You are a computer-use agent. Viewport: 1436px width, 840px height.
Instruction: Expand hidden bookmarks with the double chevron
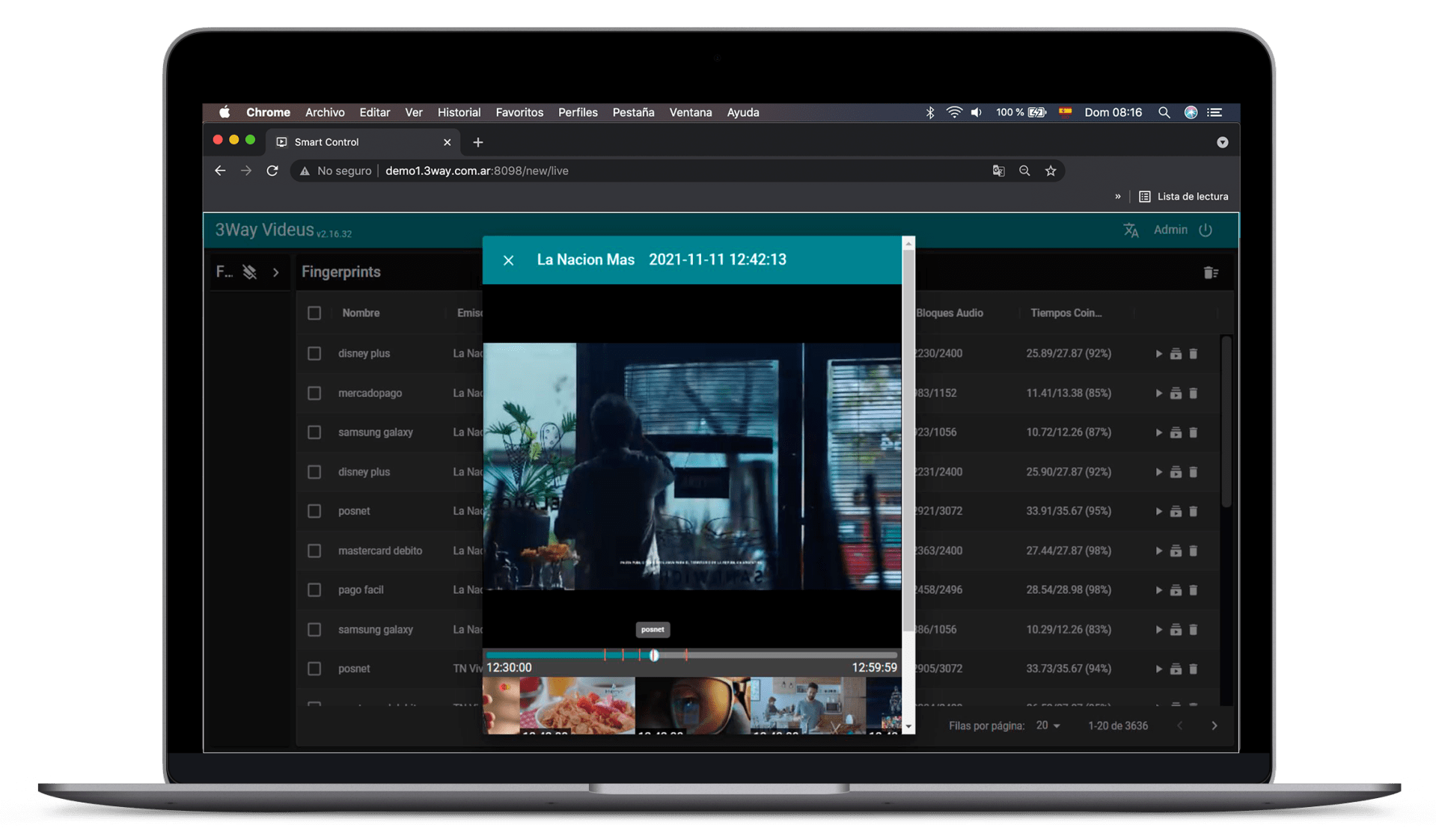(x=1118, y=197)
